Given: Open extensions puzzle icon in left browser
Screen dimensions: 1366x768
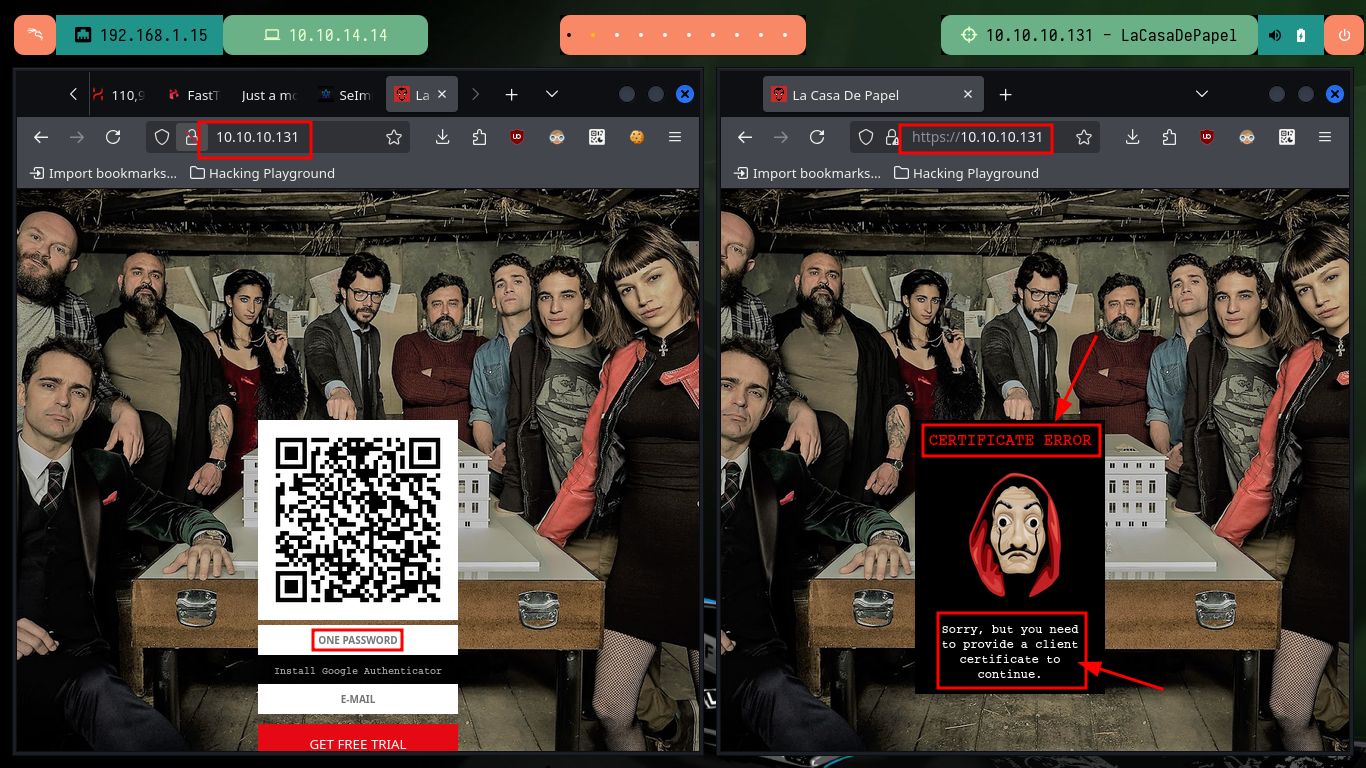Looking at the screenshot, I should coord(479,137).
